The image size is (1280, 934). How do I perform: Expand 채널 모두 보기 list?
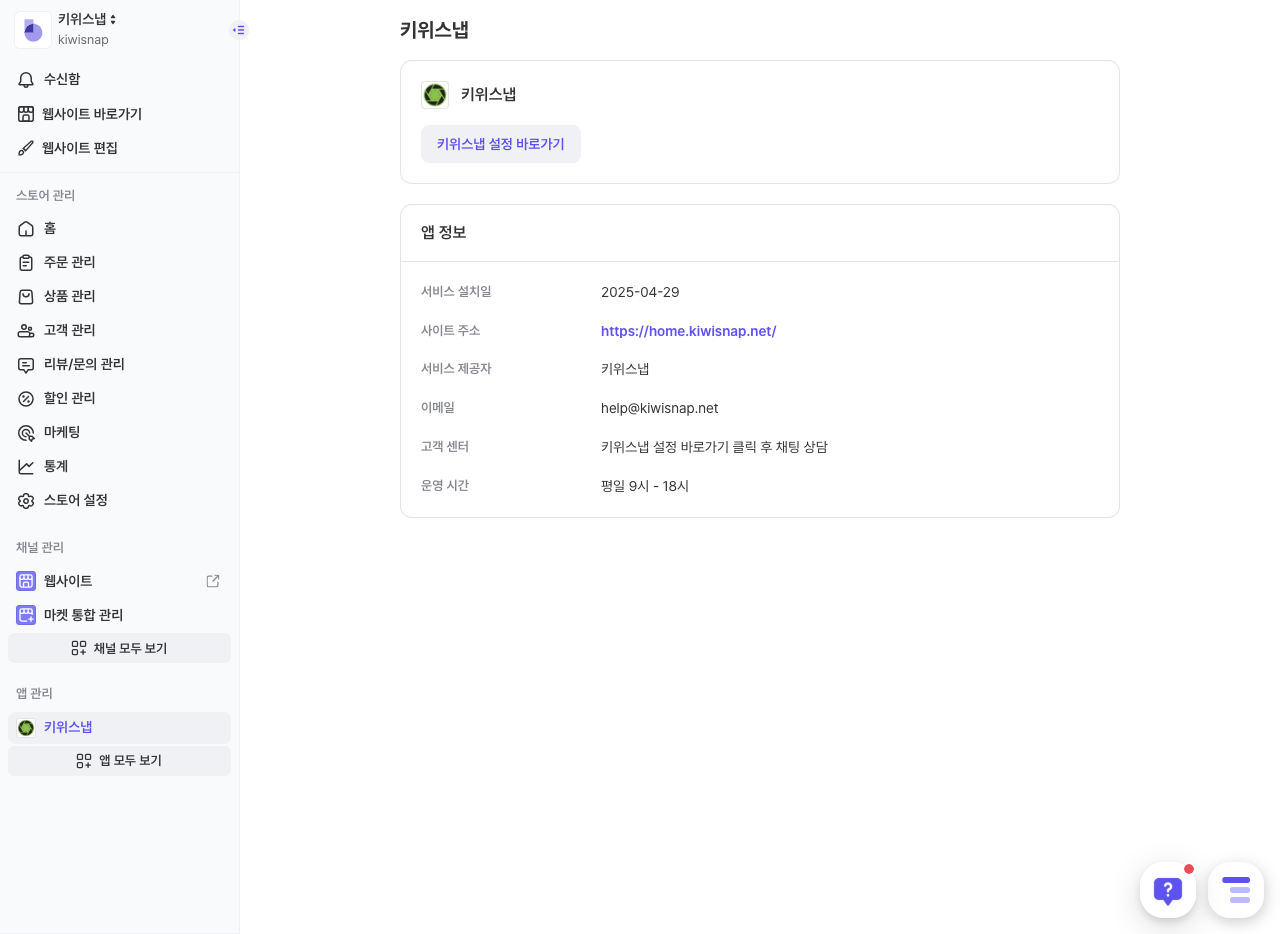[x=119, y=648]
